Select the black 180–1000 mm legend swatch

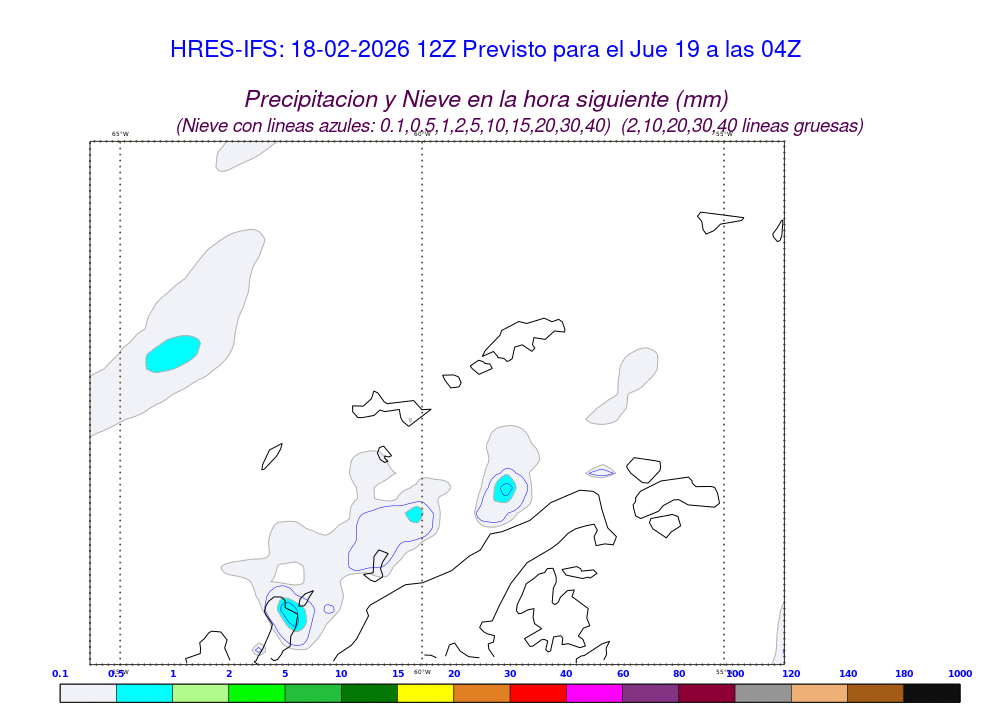click(931, 692)
